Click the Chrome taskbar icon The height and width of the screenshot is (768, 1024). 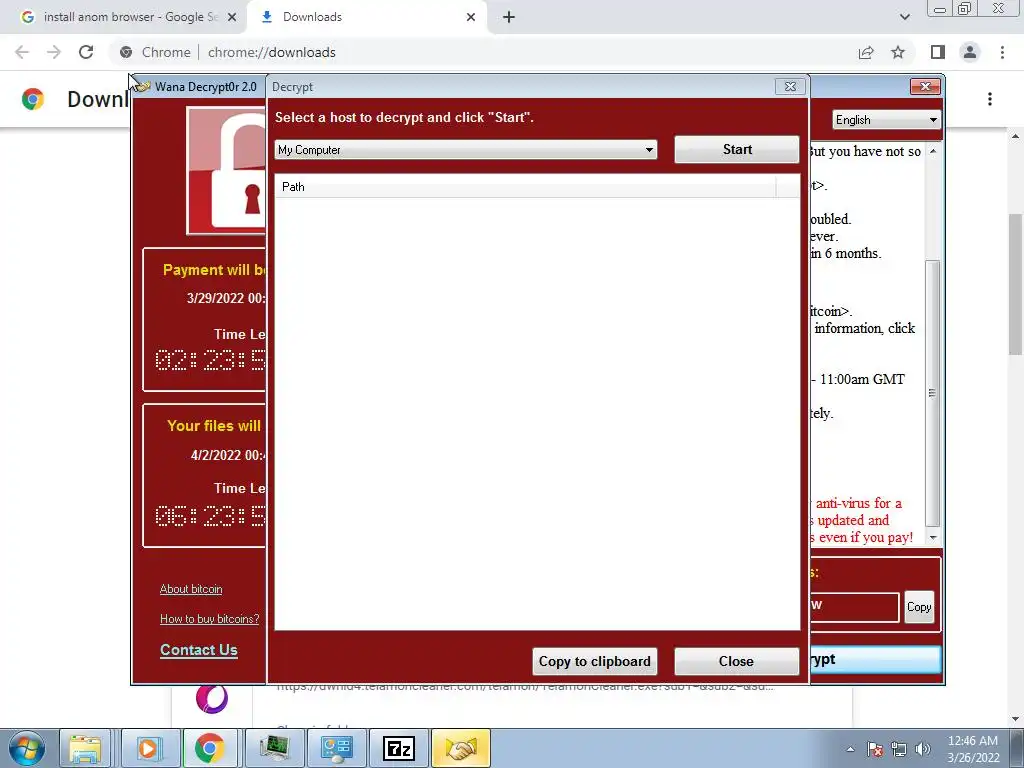click(x=209, y=748)
